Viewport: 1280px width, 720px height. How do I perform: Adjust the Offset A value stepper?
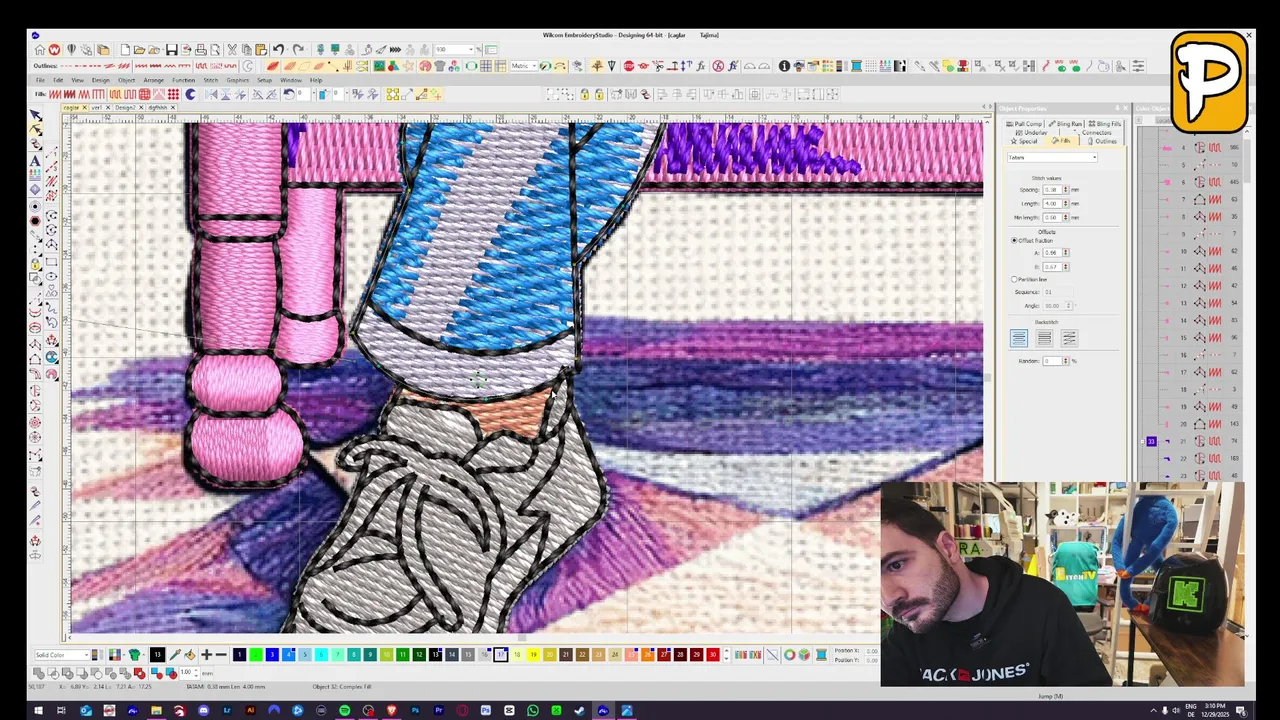click(x=1066, y=253)
